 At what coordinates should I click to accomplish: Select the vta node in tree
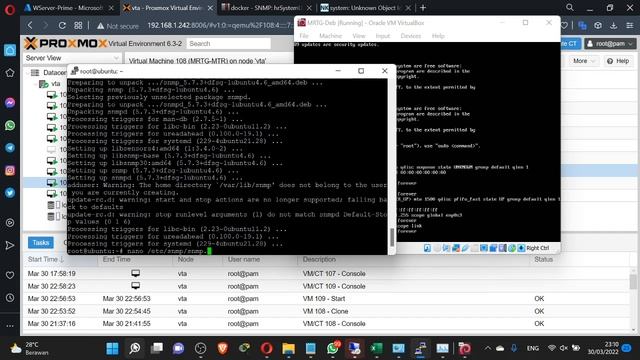click(56, 84)
